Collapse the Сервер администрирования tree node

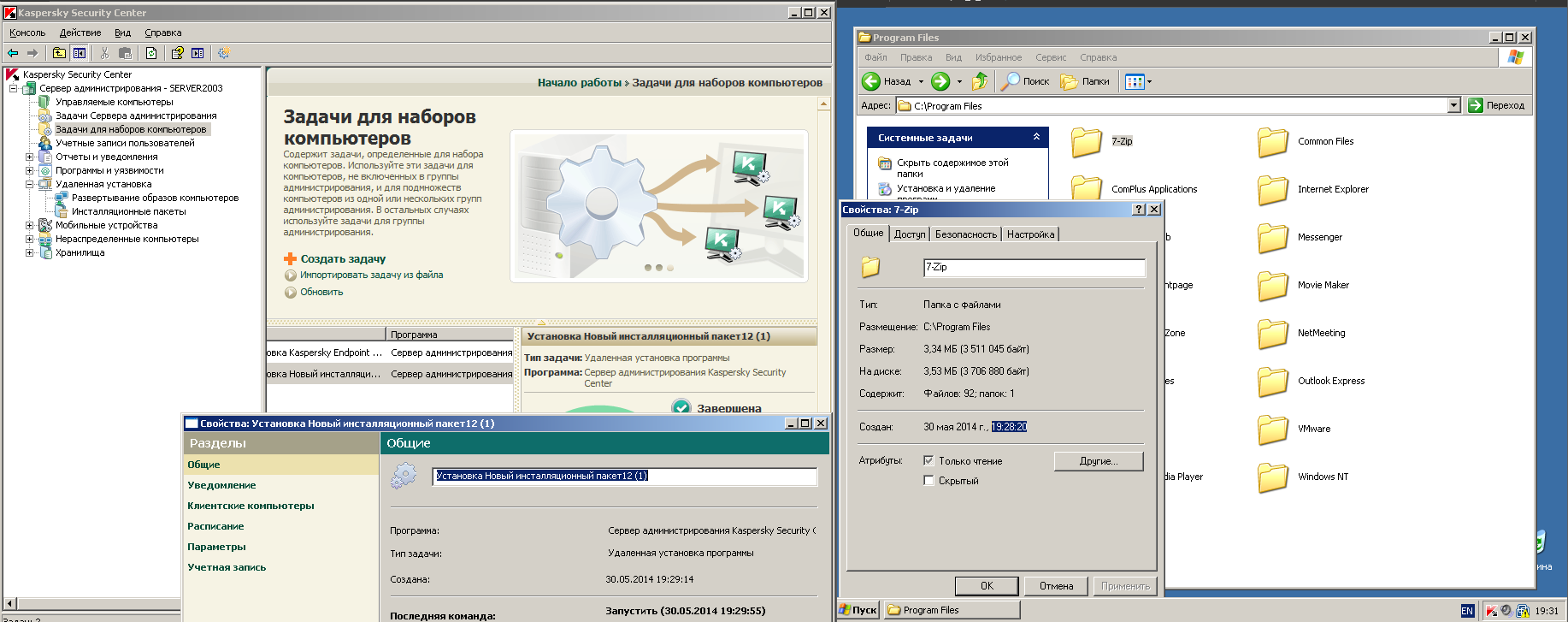coord(13,88)
